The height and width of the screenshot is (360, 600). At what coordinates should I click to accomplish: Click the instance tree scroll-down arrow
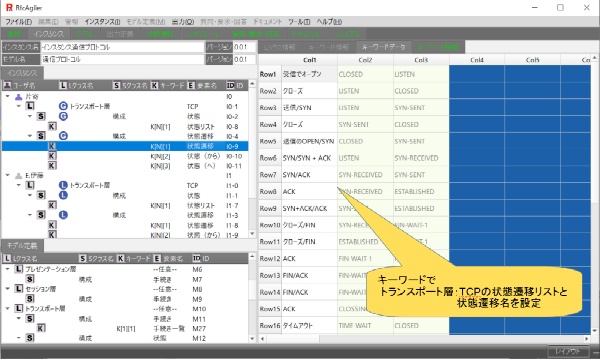[252, 233]
